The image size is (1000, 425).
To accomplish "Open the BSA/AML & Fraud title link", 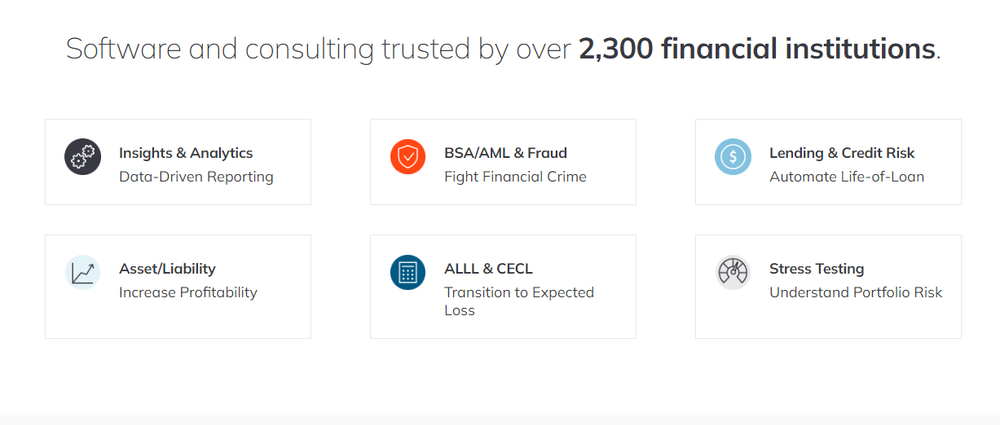I will tap(505, 153).
